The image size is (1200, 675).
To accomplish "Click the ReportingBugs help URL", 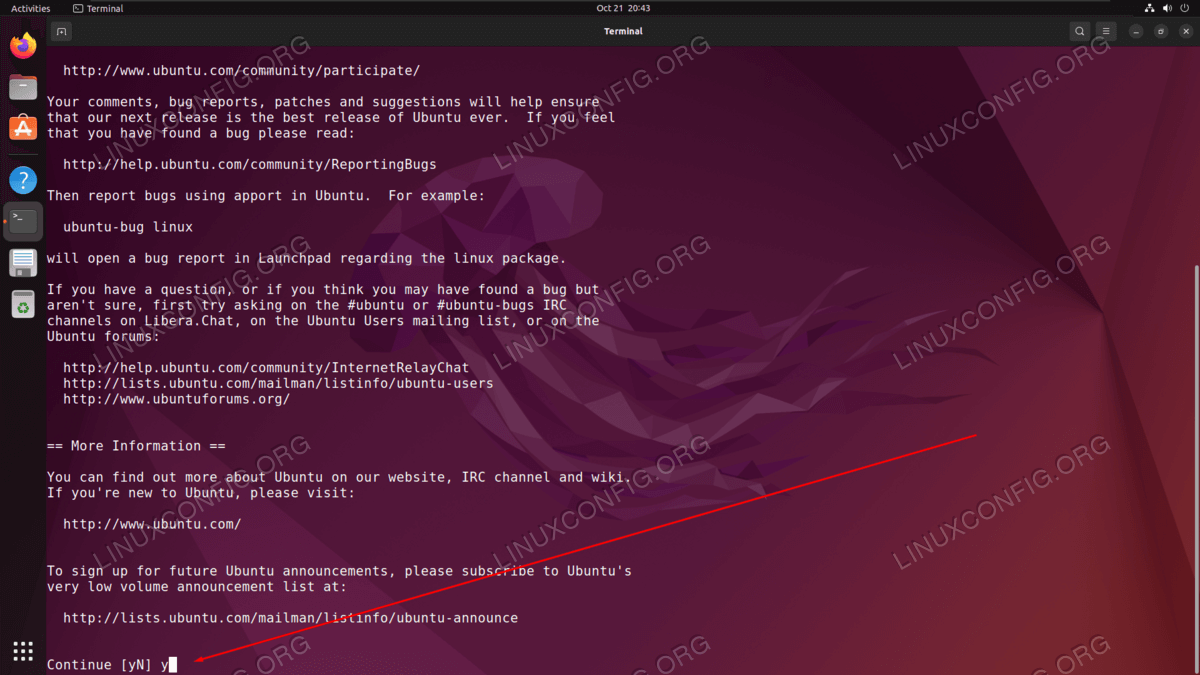I will tap(250, 164).
